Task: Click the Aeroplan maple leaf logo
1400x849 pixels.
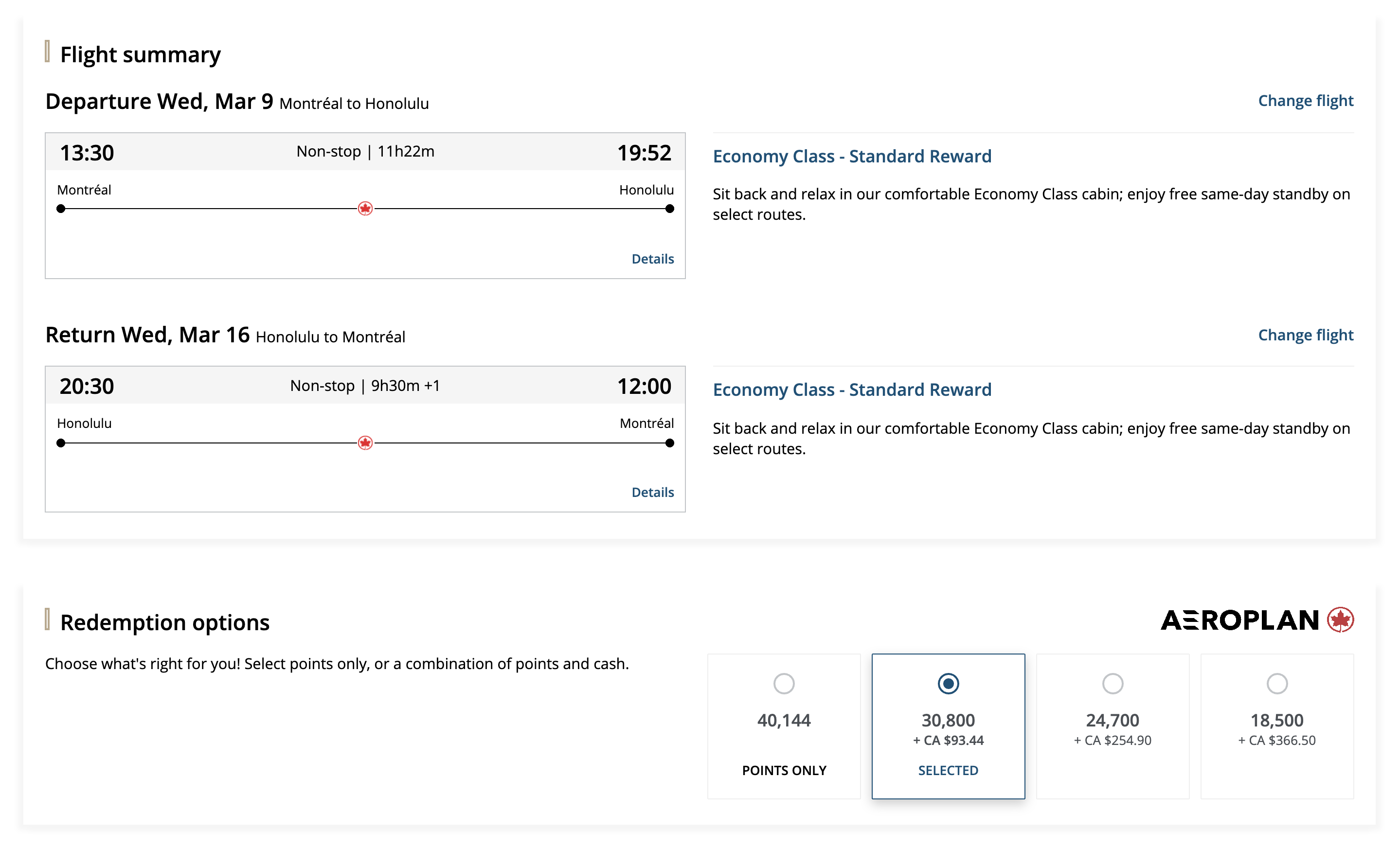Action: tap(1340, 619)
